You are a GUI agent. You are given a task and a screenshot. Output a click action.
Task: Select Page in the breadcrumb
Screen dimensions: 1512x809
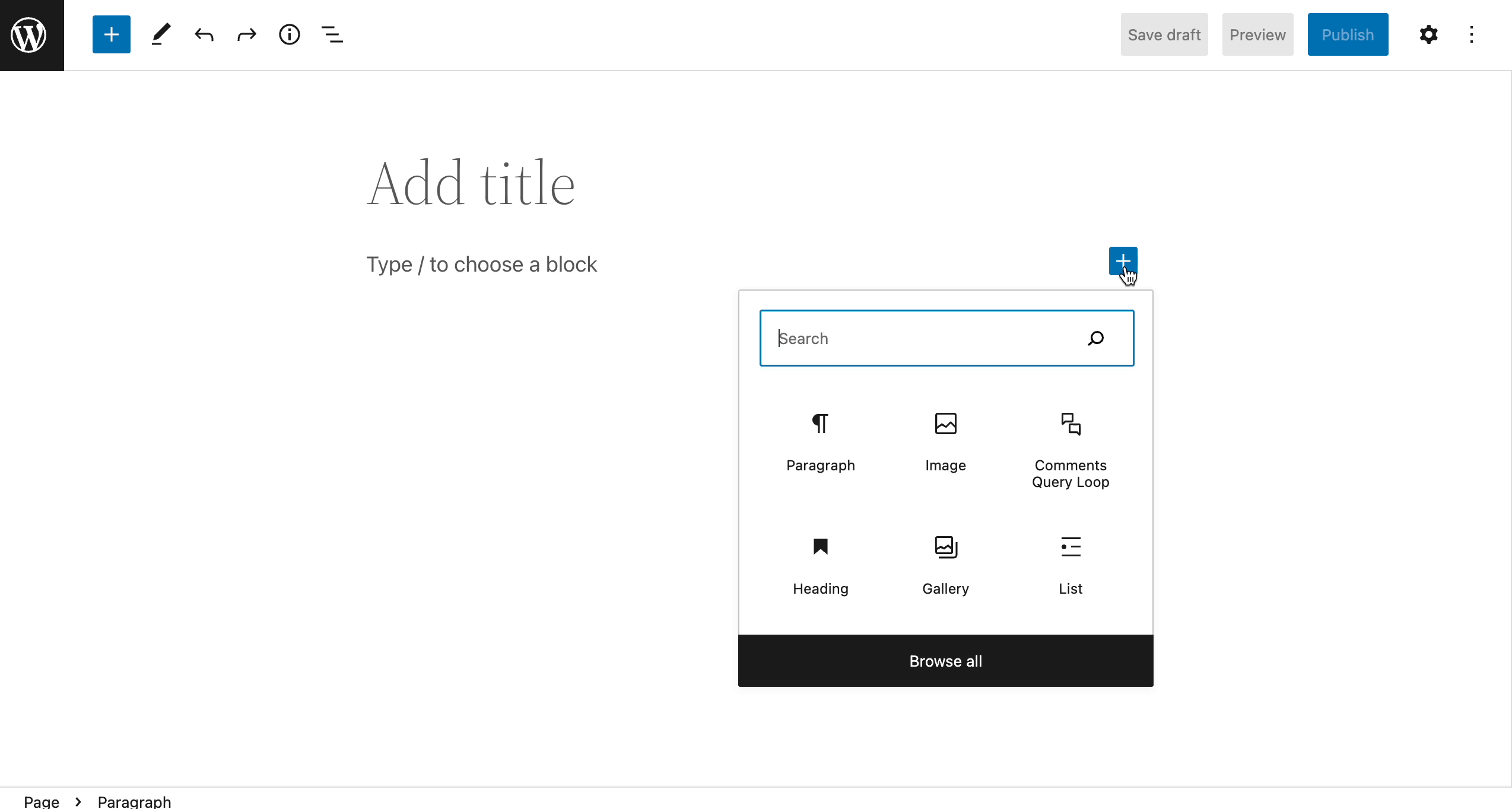pos(42,801)
